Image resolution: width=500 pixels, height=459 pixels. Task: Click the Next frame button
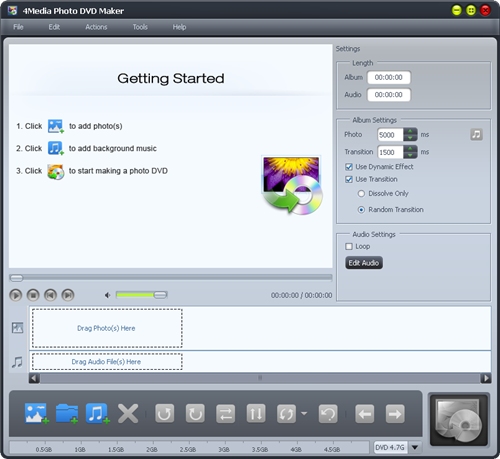[68, 295]
